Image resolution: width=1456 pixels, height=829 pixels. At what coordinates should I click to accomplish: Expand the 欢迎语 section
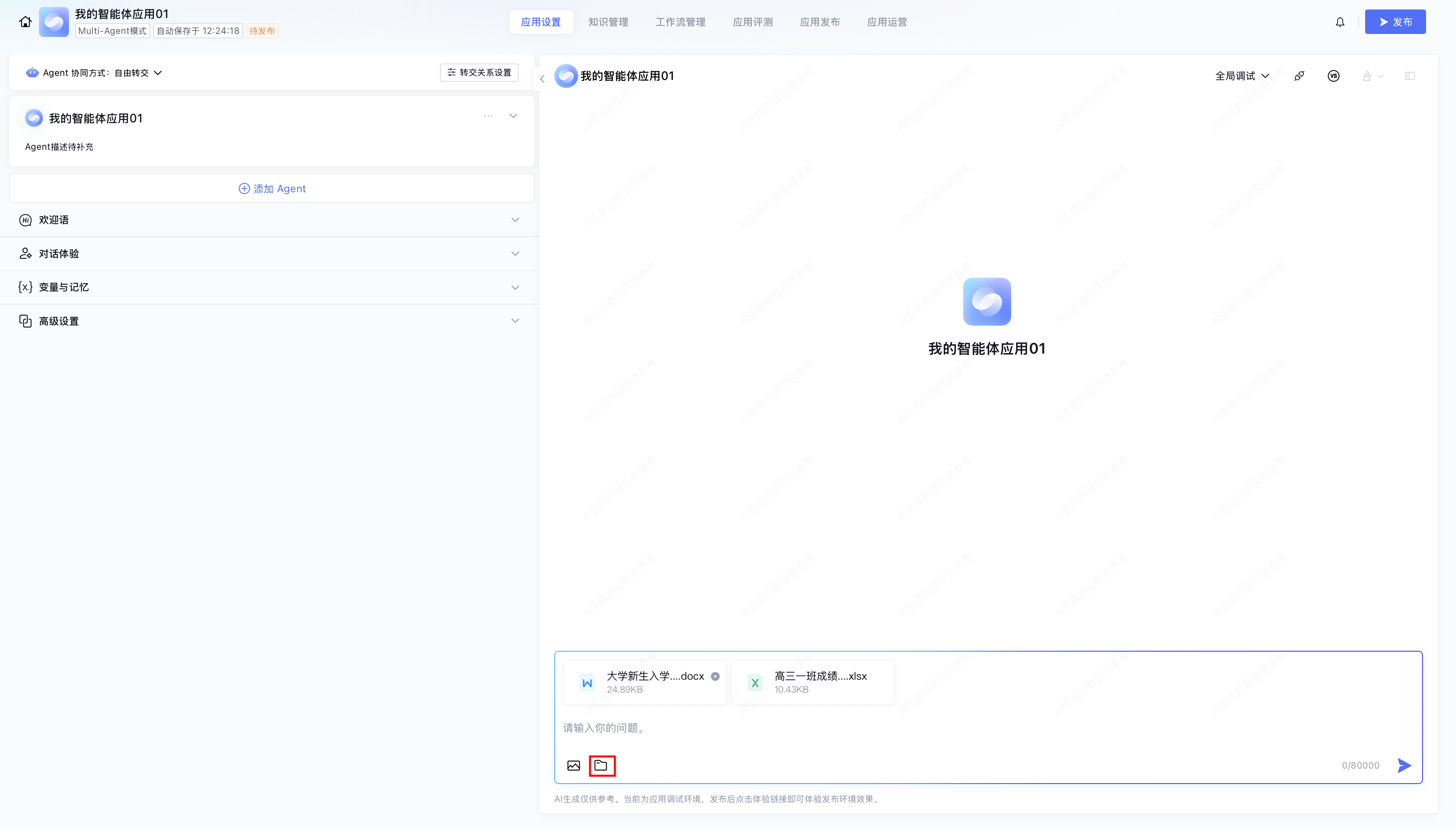click(x=515, y=220)
